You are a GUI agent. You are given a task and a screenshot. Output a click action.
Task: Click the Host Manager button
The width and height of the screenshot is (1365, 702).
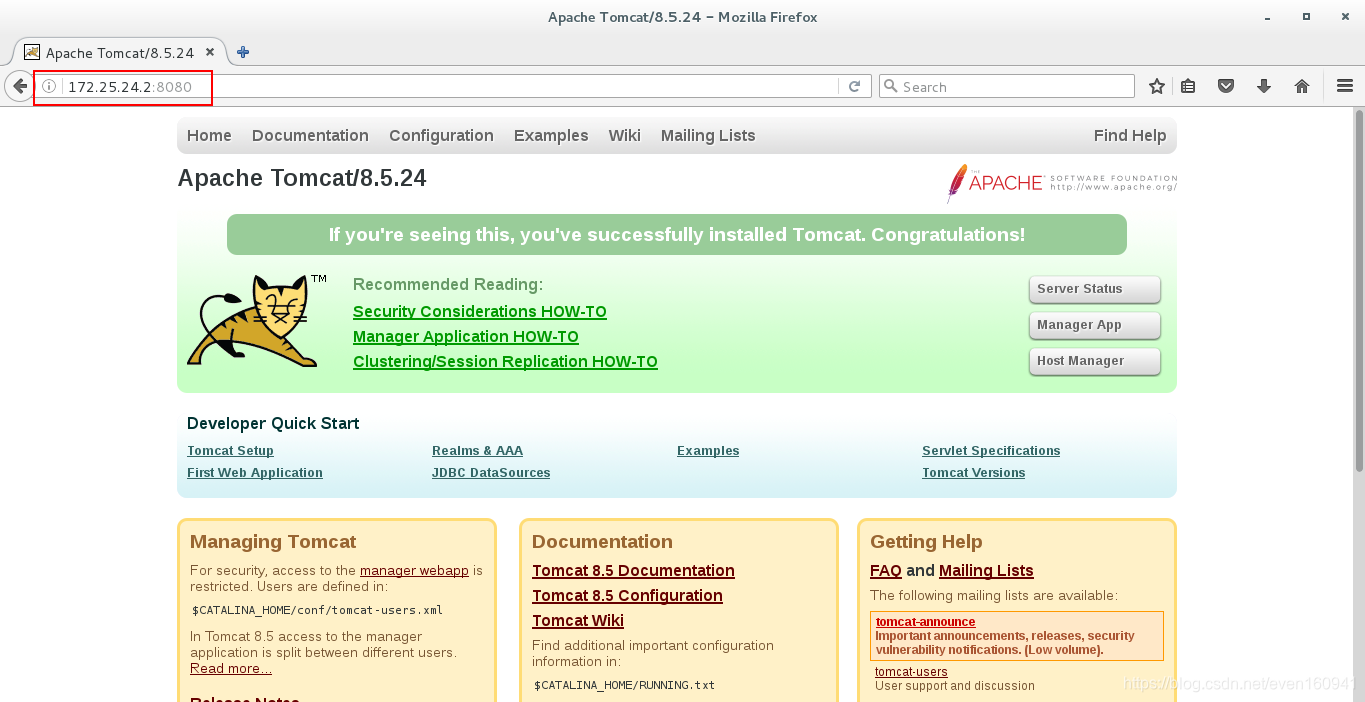(1095, 361)
